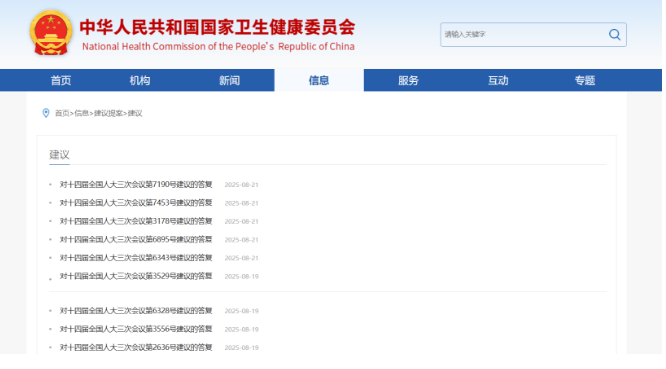Click the Chinese site title 中华人民共和国国家卫生健康委员会
Image resolution: width=666 pixels, height=369 pixels.
click(217, 27)
